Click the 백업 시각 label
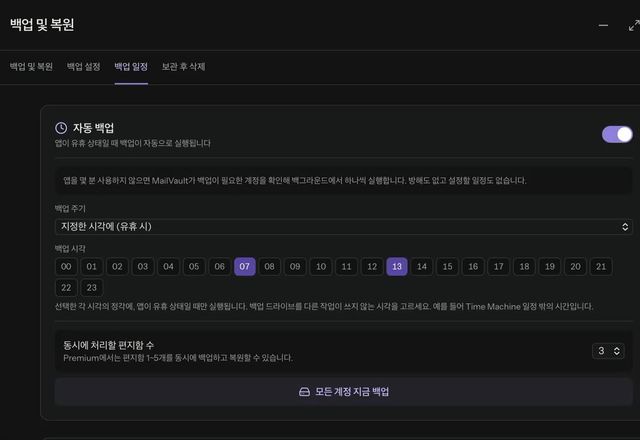This screenshot has width=640, height=440. (x=70, y=249)
